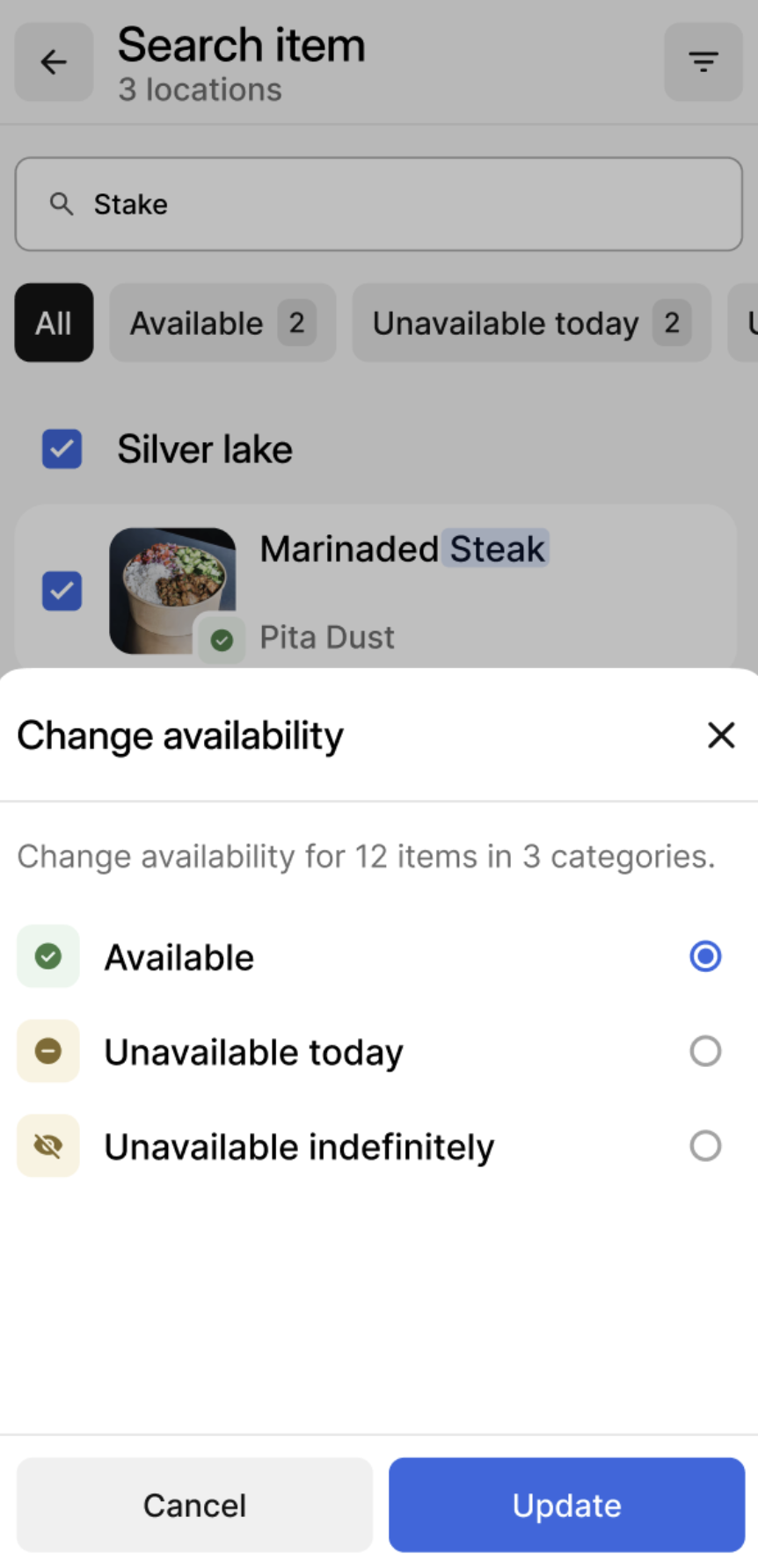758x1568 pixels.
Task: Switch to the Available filter tab
Action: 222,323
